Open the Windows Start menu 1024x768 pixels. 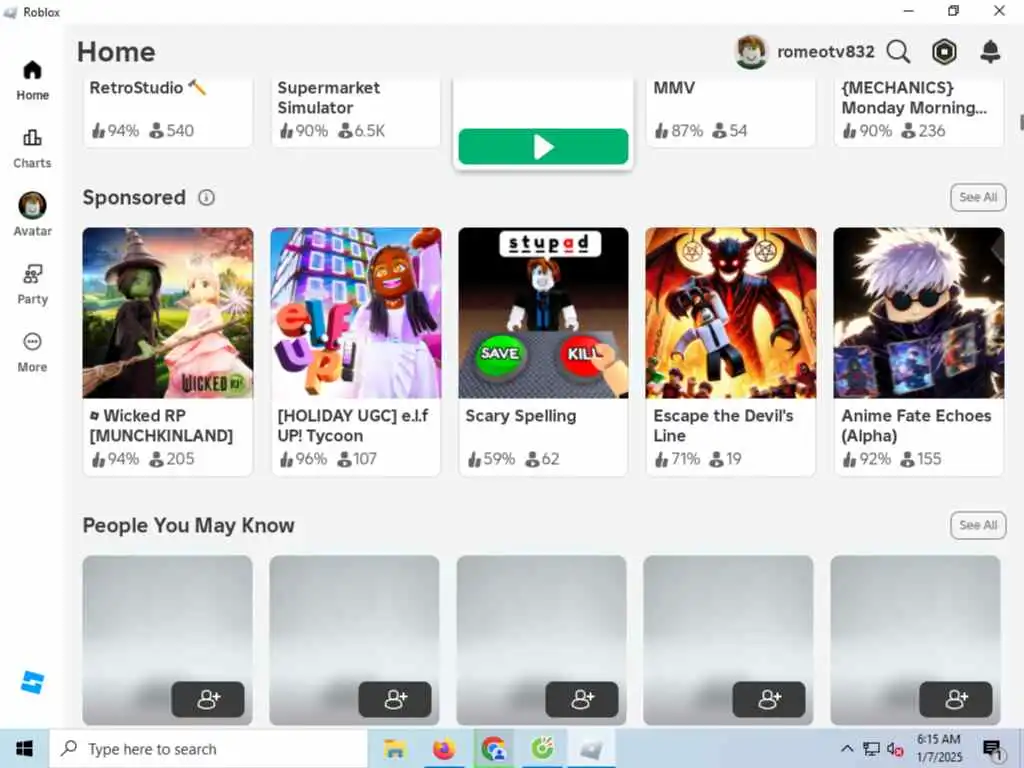[x=24, y=748]
